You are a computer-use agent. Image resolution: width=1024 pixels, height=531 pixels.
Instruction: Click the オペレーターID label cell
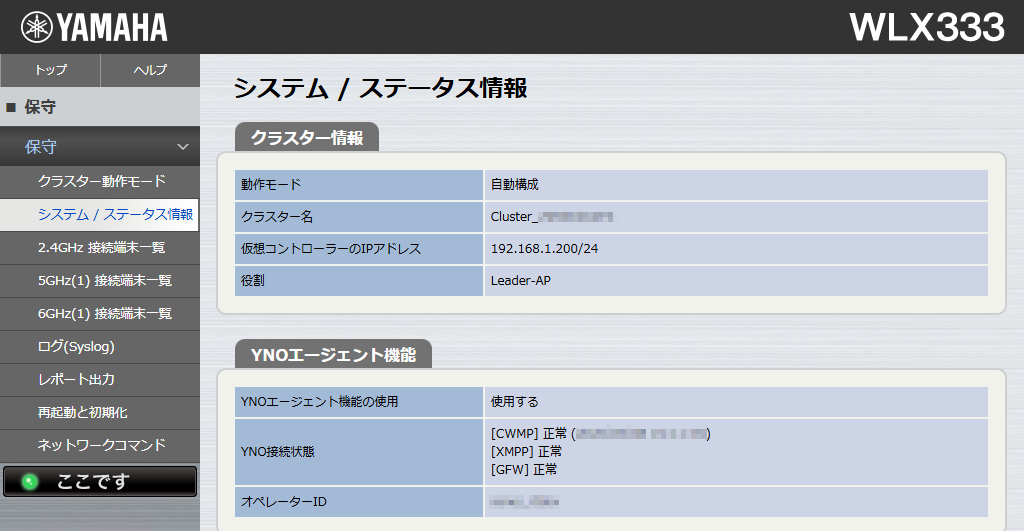(359, 502)
